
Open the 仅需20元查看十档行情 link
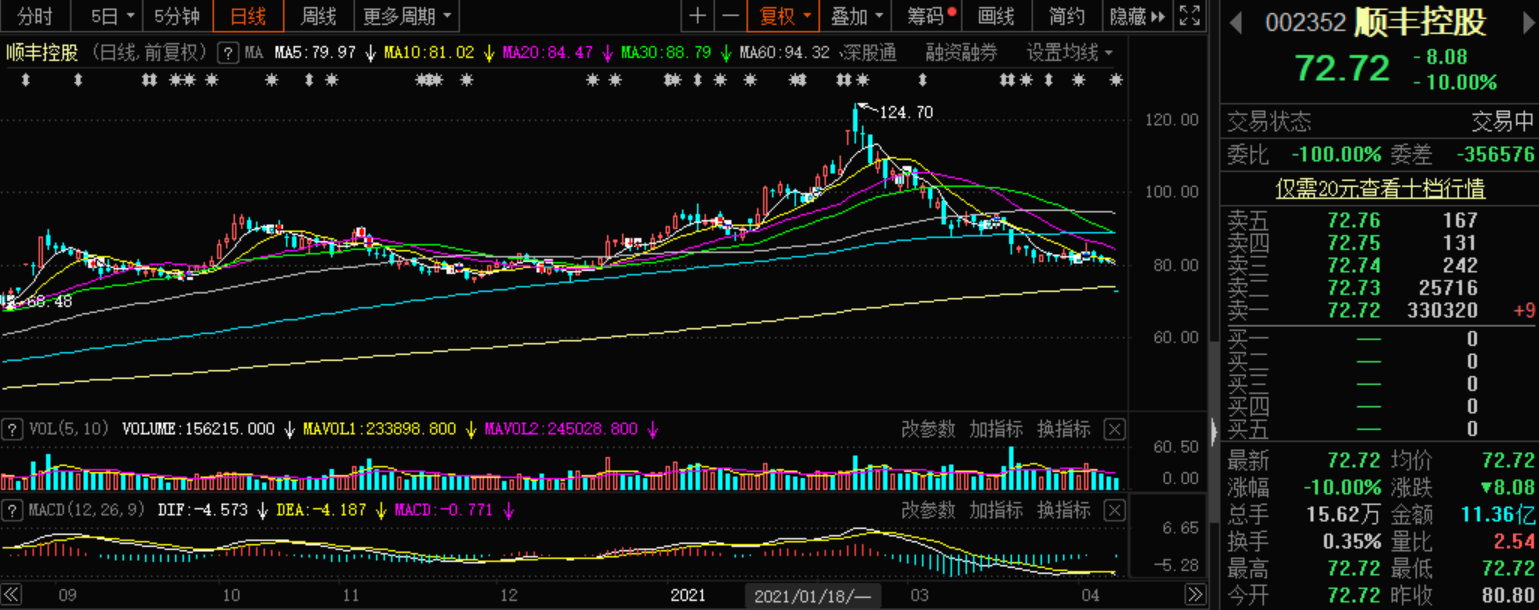[1380, 188]
